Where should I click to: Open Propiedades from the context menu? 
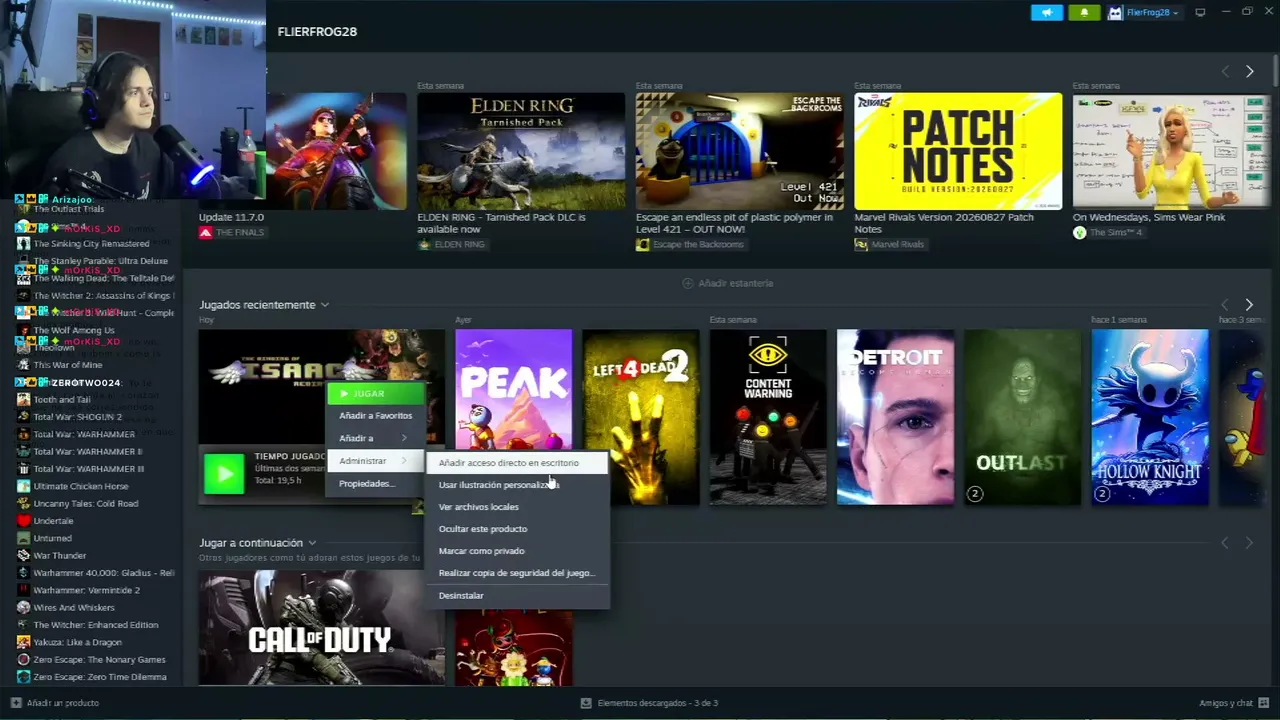pos(375,484)
